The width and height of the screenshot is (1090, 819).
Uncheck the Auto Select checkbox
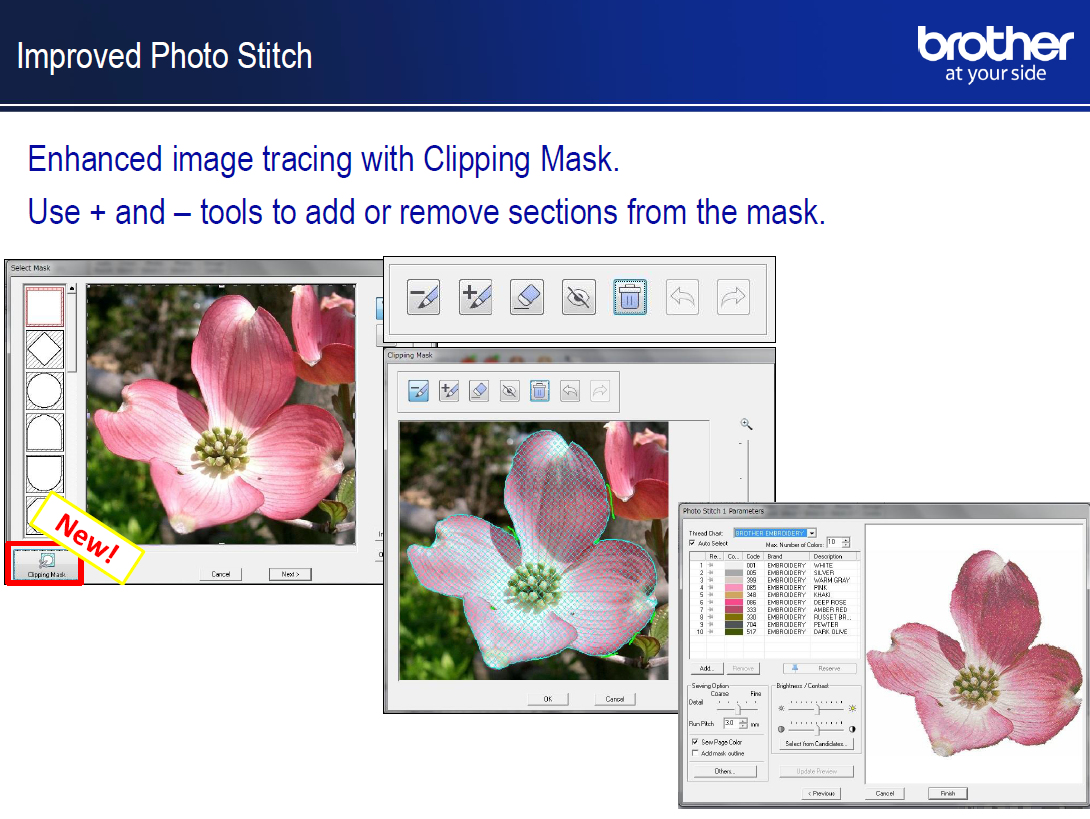coord(693,543)
